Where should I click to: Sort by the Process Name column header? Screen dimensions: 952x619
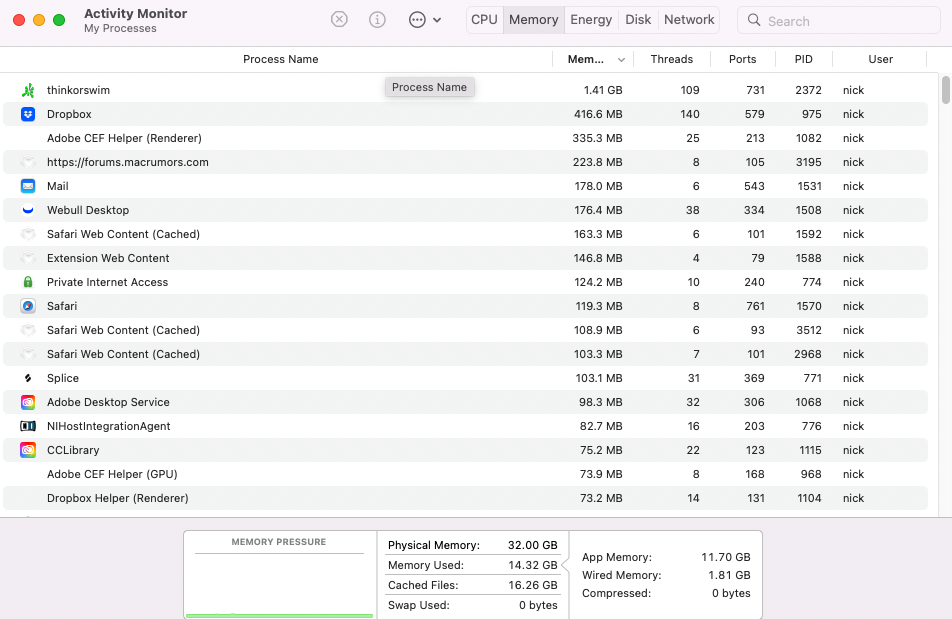coord(280,59)
